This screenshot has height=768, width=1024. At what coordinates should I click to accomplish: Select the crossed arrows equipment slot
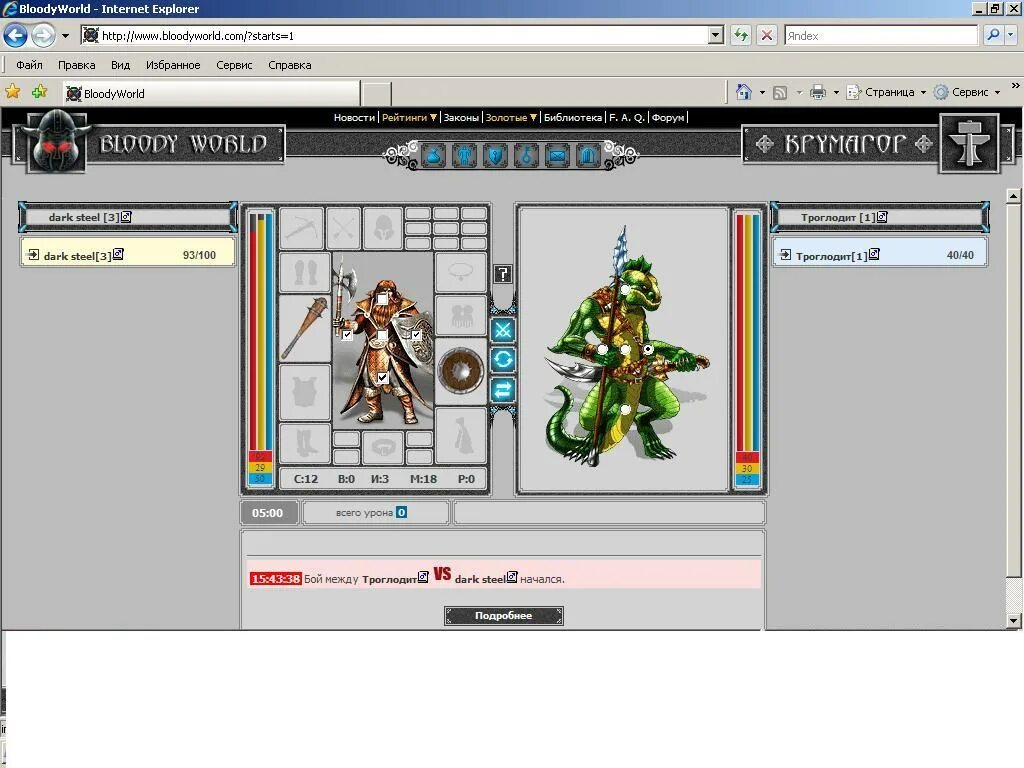click(x=344, y=229)
